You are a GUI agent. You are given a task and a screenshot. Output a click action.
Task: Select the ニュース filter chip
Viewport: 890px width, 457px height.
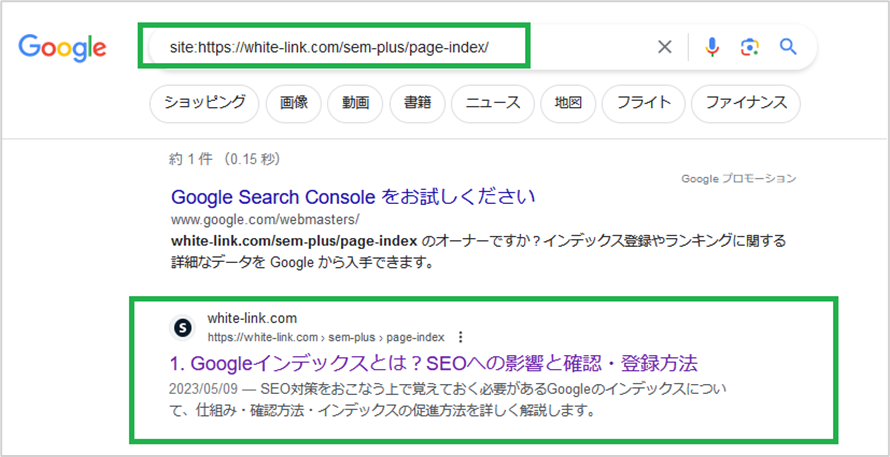pos(493,103)
